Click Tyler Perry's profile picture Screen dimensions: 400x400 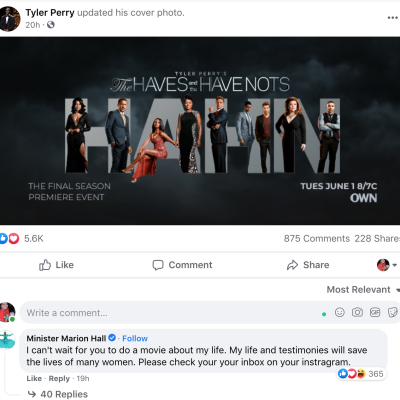coord(9,18)
